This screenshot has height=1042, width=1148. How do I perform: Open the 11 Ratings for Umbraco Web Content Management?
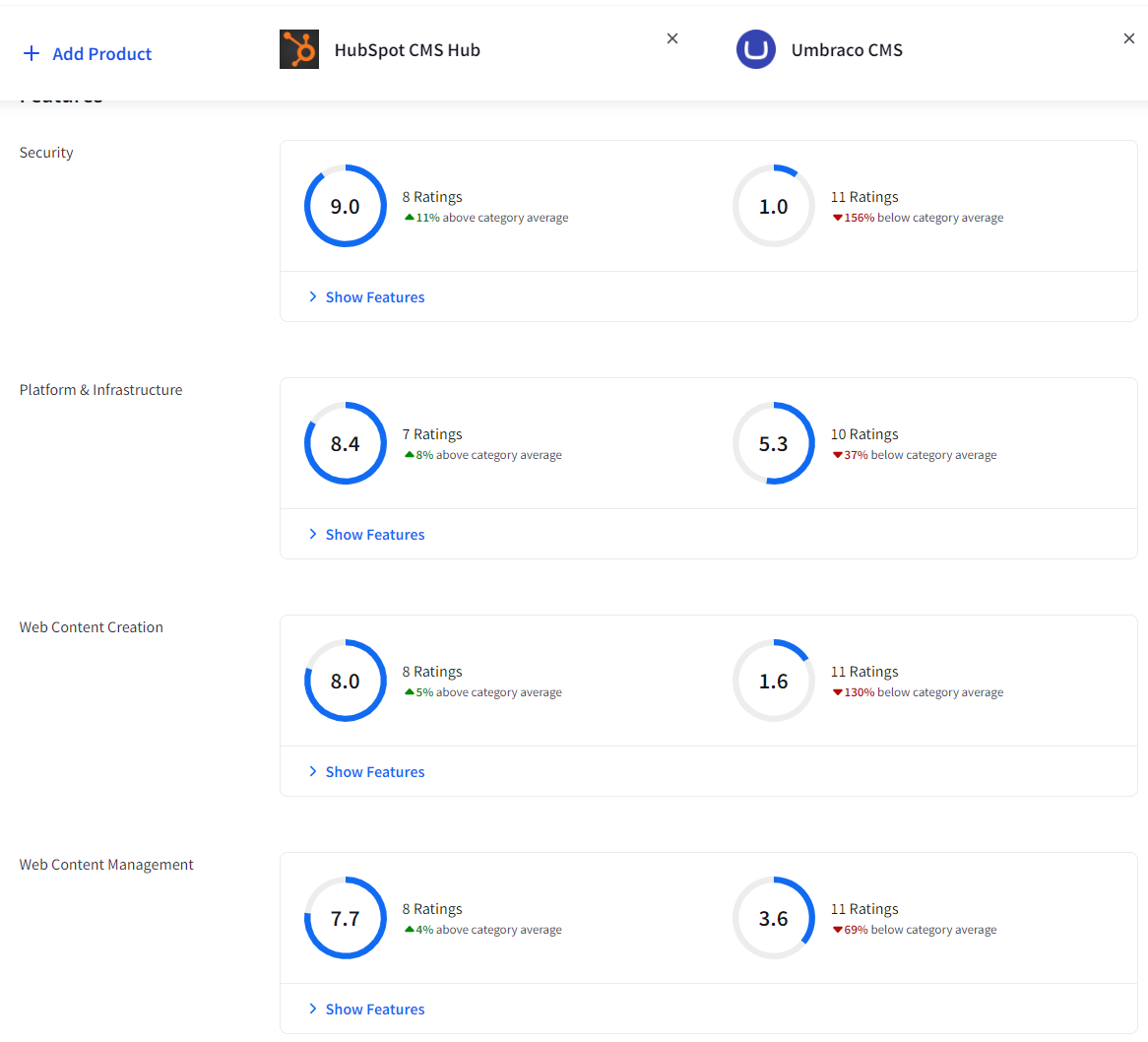click(x=864, y=908)
